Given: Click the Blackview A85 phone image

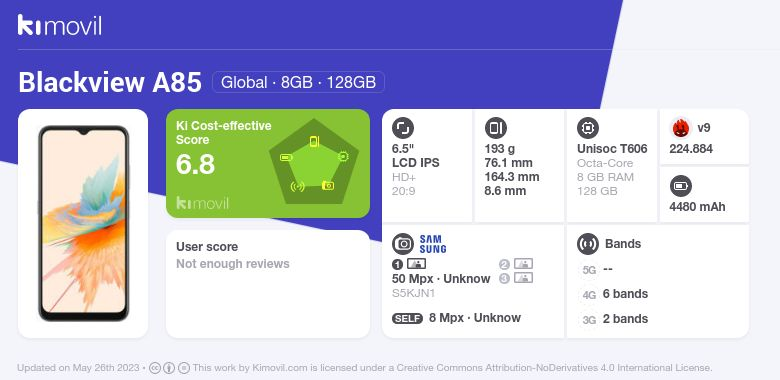Looking at the screenshot, I should click(x=84, y=223).
